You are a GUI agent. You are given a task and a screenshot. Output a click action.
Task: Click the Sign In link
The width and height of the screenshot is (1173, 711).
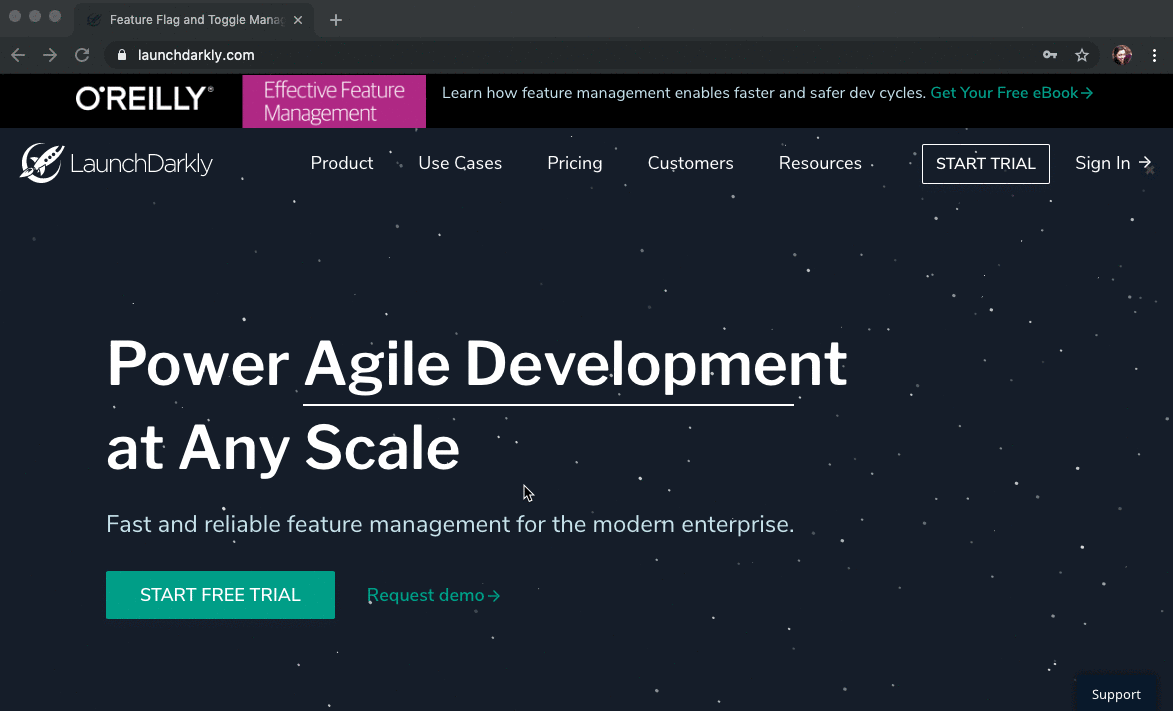click(1113, 163)
